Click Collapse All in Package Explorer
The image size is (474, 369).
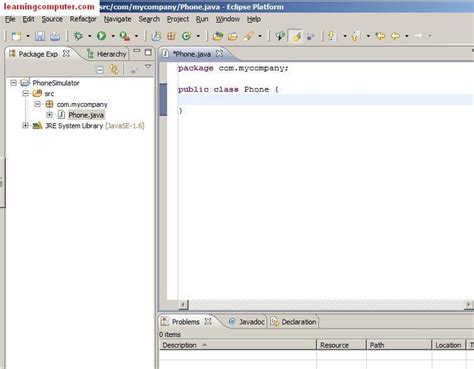[x=100, y=70]
